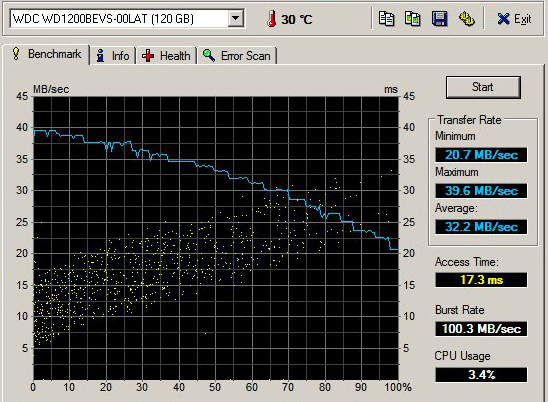
Task: Click the copy screenshot to clipboard icon
Action: [413, 19]
